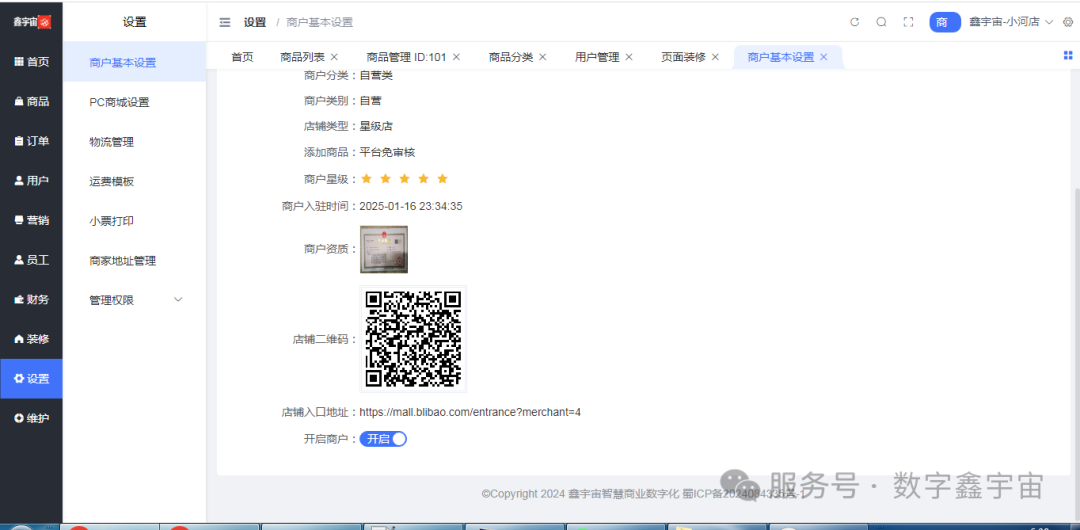Close the 页面装修 tab
This screenshot has width=1080, height=530.
(x=716, y=57)
